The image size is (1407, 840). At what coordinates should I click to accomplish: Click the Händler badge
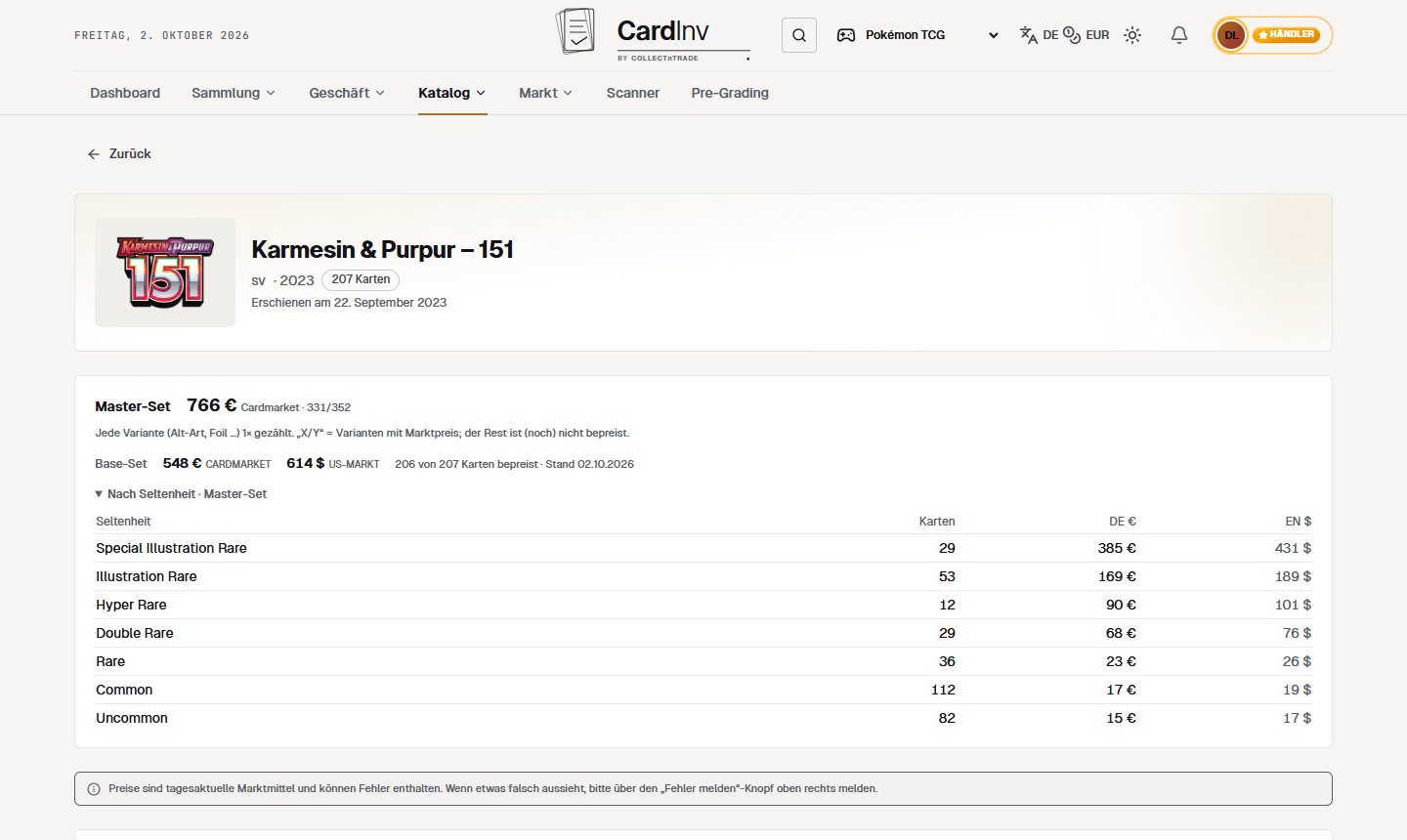tap(1286, 35)
